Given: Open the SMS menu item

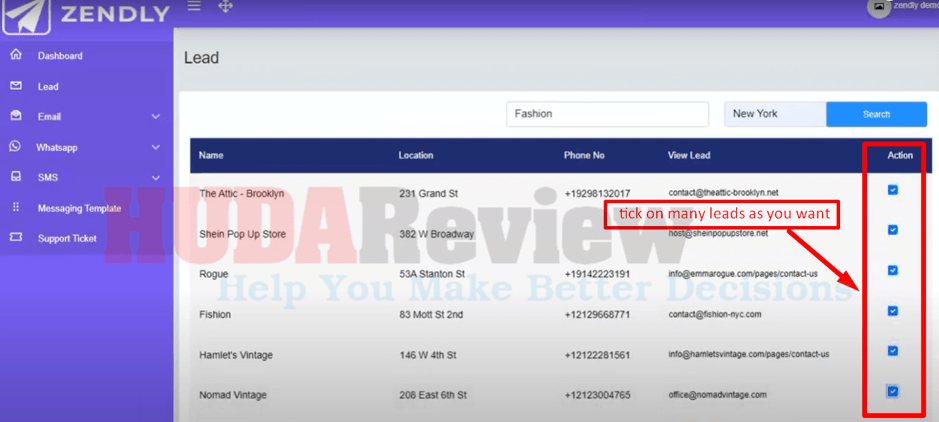Looking at the screenshot, I should [47, 178].
